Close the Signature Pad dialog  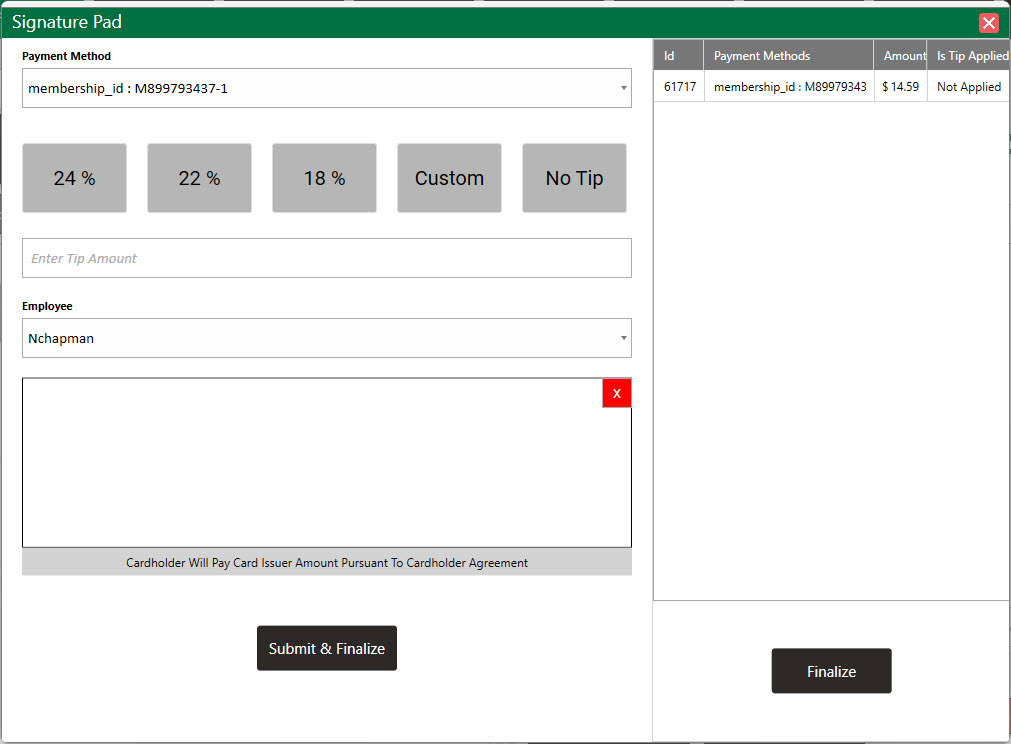pos(988,23)
